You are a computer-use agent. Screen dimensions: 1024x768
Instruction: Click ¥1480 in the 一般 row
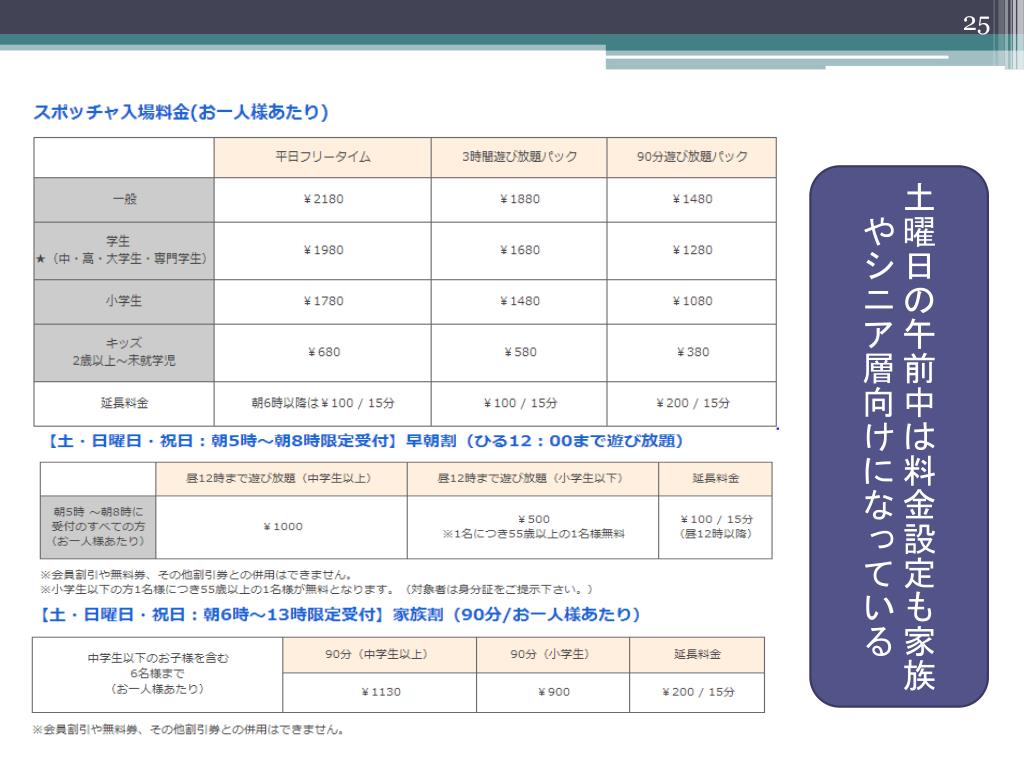[x=692, y=199]
